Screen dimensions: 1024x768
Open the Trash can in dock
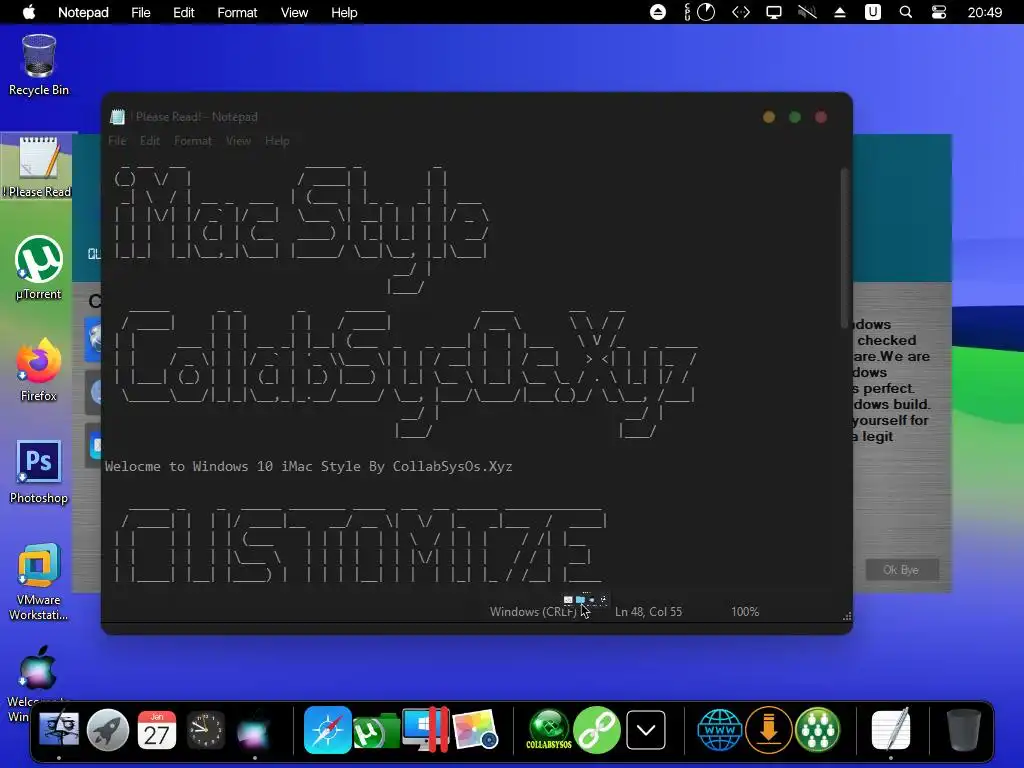pos(963,729)
